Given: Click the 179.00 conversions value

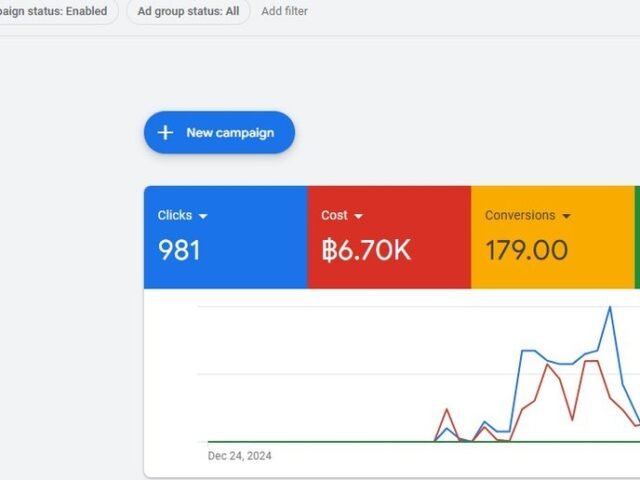Looking at the screenshot, I should click(x=526, y=250).
